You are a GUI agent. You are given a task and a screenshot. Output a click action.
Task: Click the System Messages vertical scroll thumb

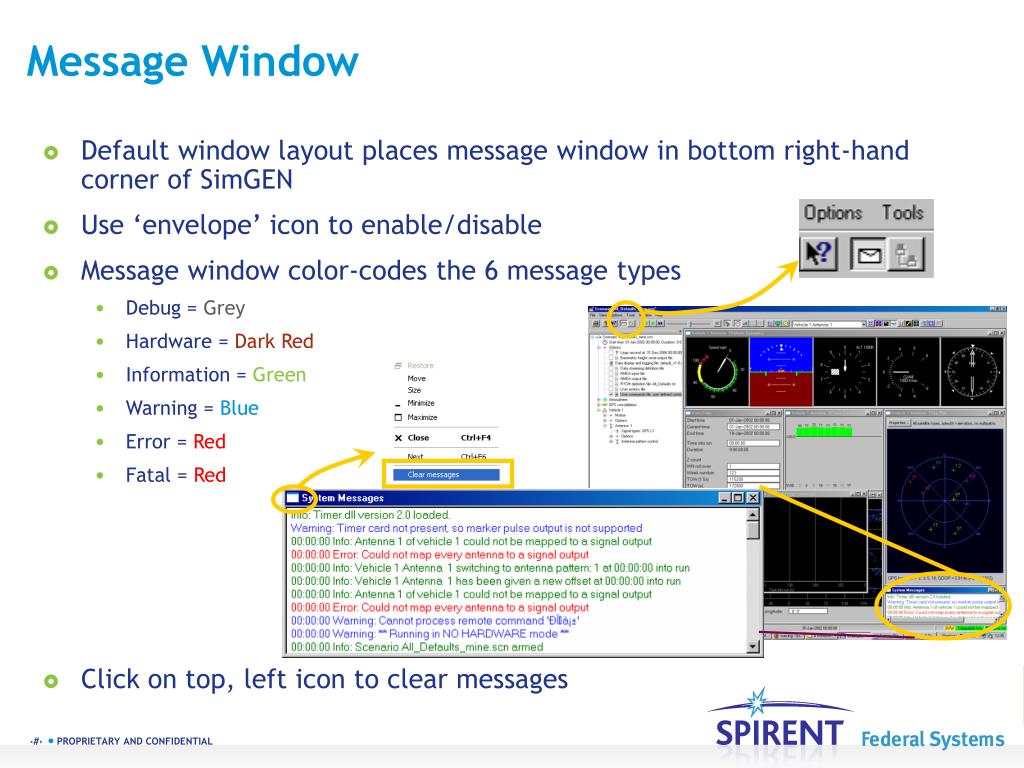(x=753, y=530)
